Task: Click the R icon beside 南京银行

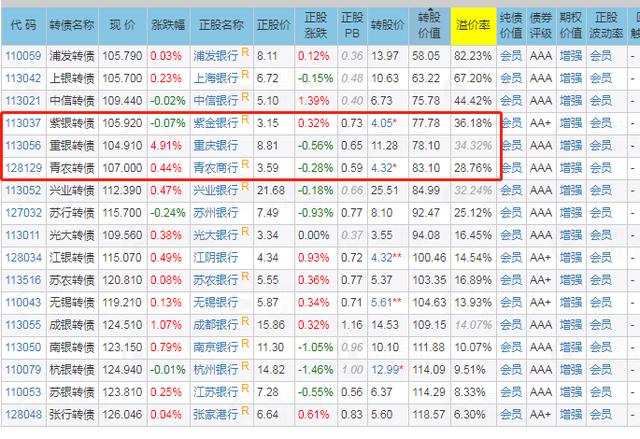Action: point(245,344)
